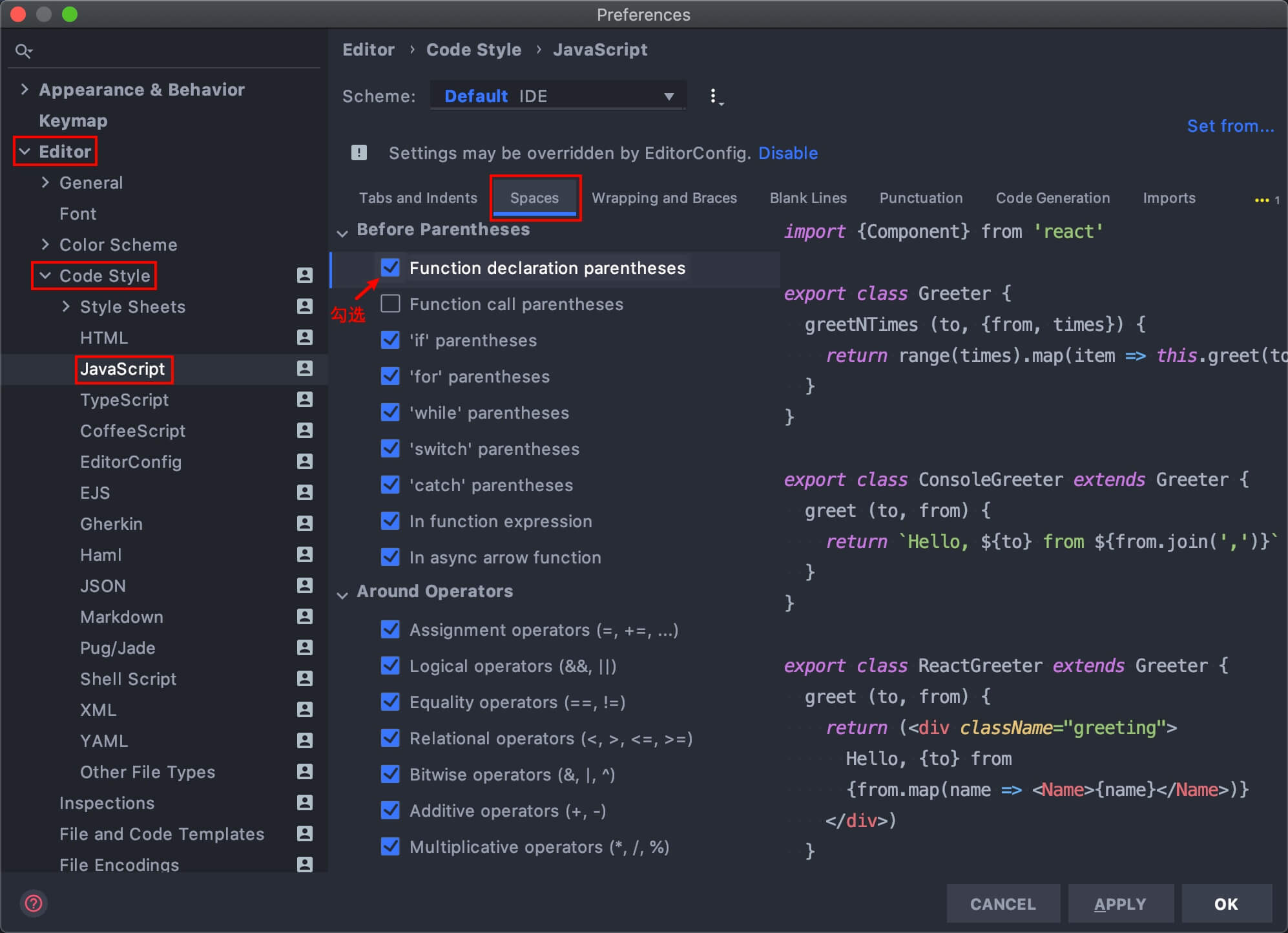
Task: Enable Function call parentheses checkbox
Action: click(x=391, y=304)
